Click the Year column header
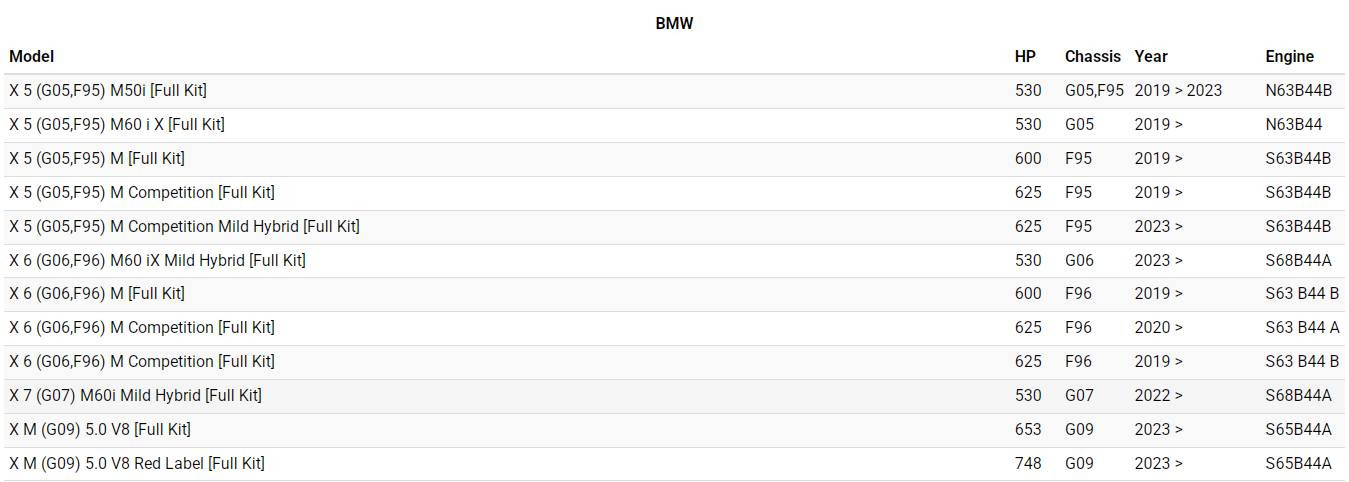 click(x=1151, y=57)
